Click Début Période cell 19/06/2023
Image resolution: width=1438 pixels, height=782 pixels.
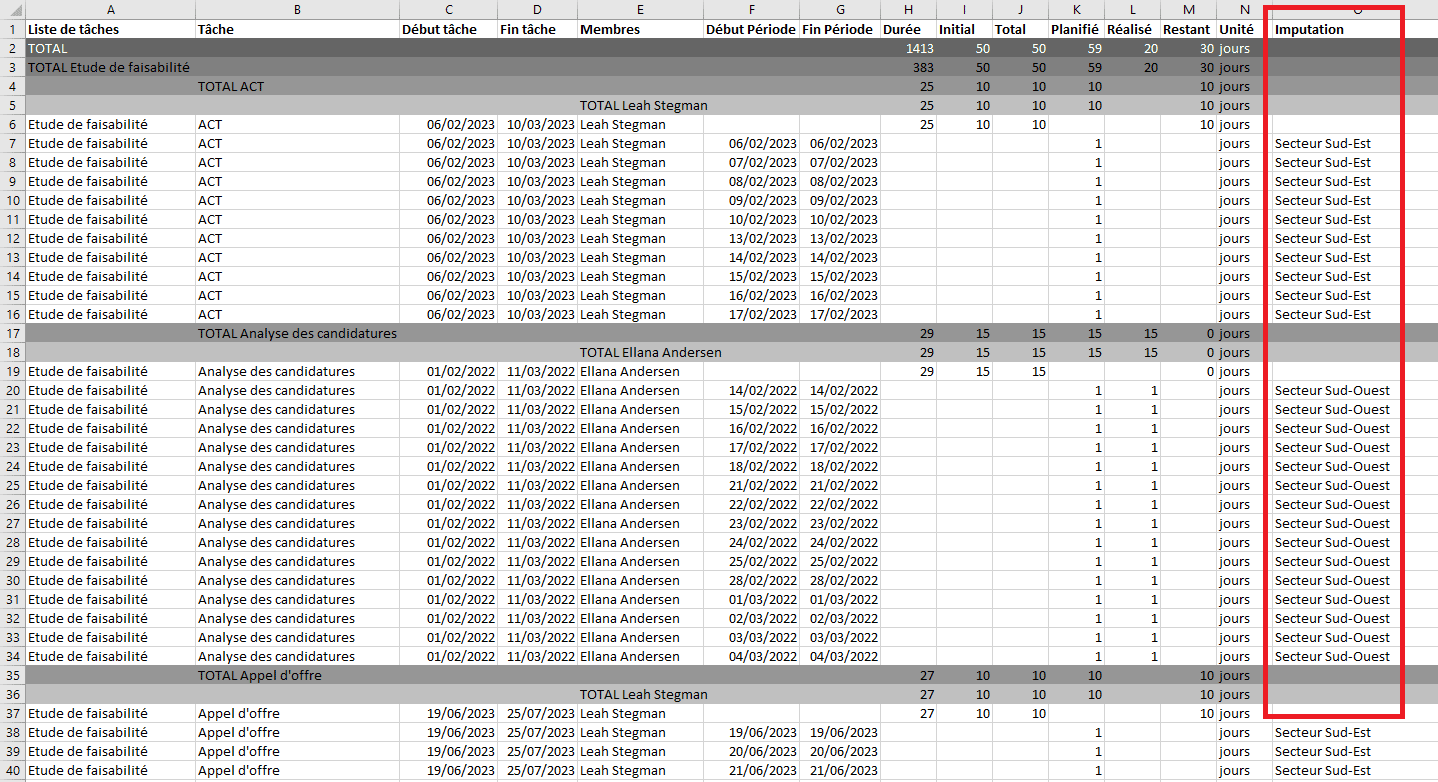(751, 732)
